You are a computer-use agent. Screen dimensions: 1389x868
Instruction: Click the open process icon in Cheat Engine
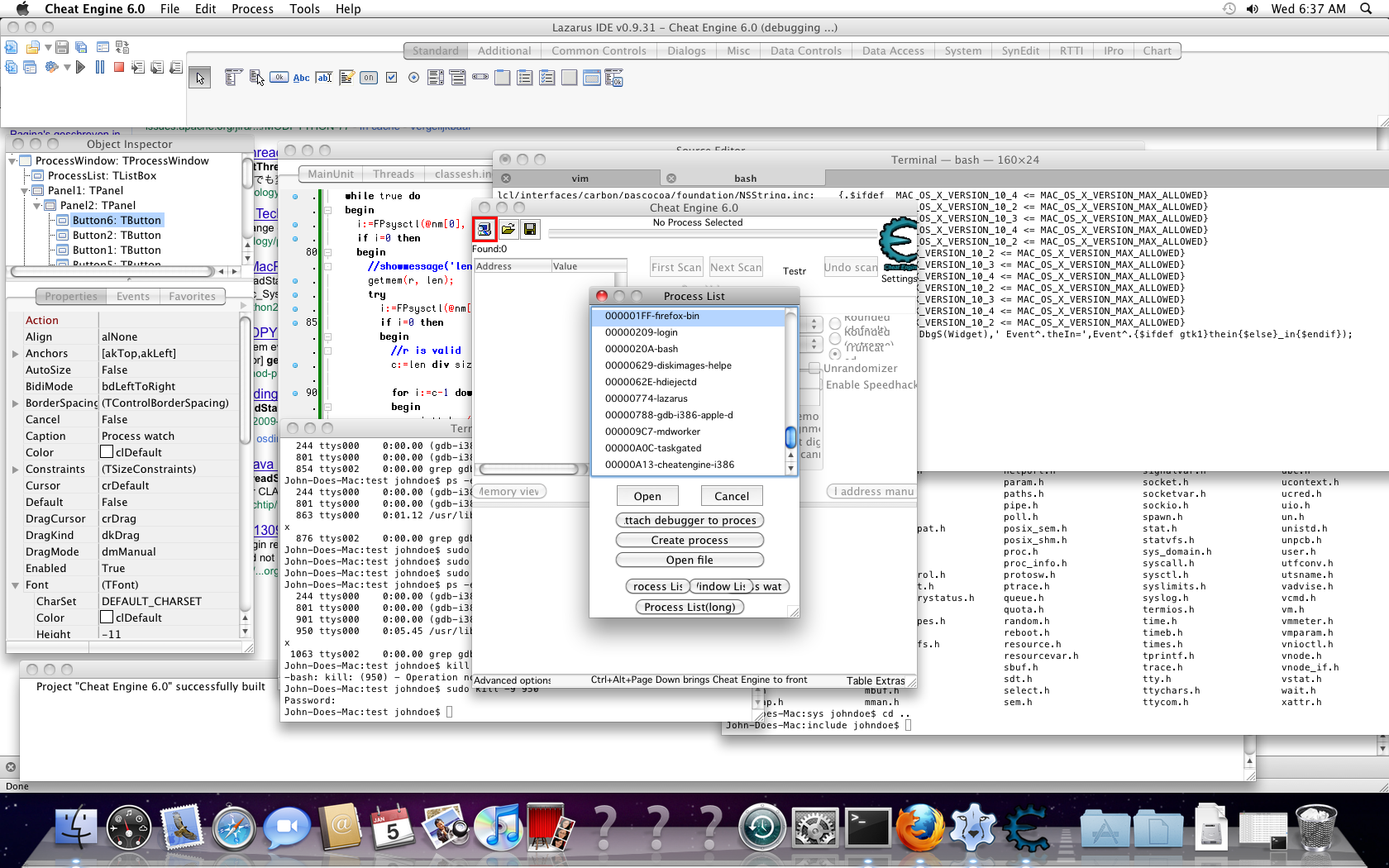tap(484, 229)
